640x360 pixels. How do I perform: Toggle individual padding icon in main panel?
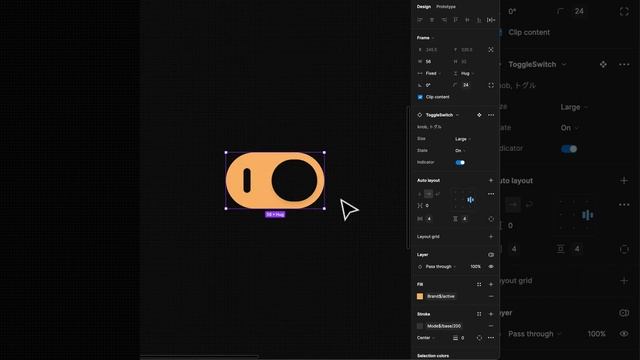[491, 219]
